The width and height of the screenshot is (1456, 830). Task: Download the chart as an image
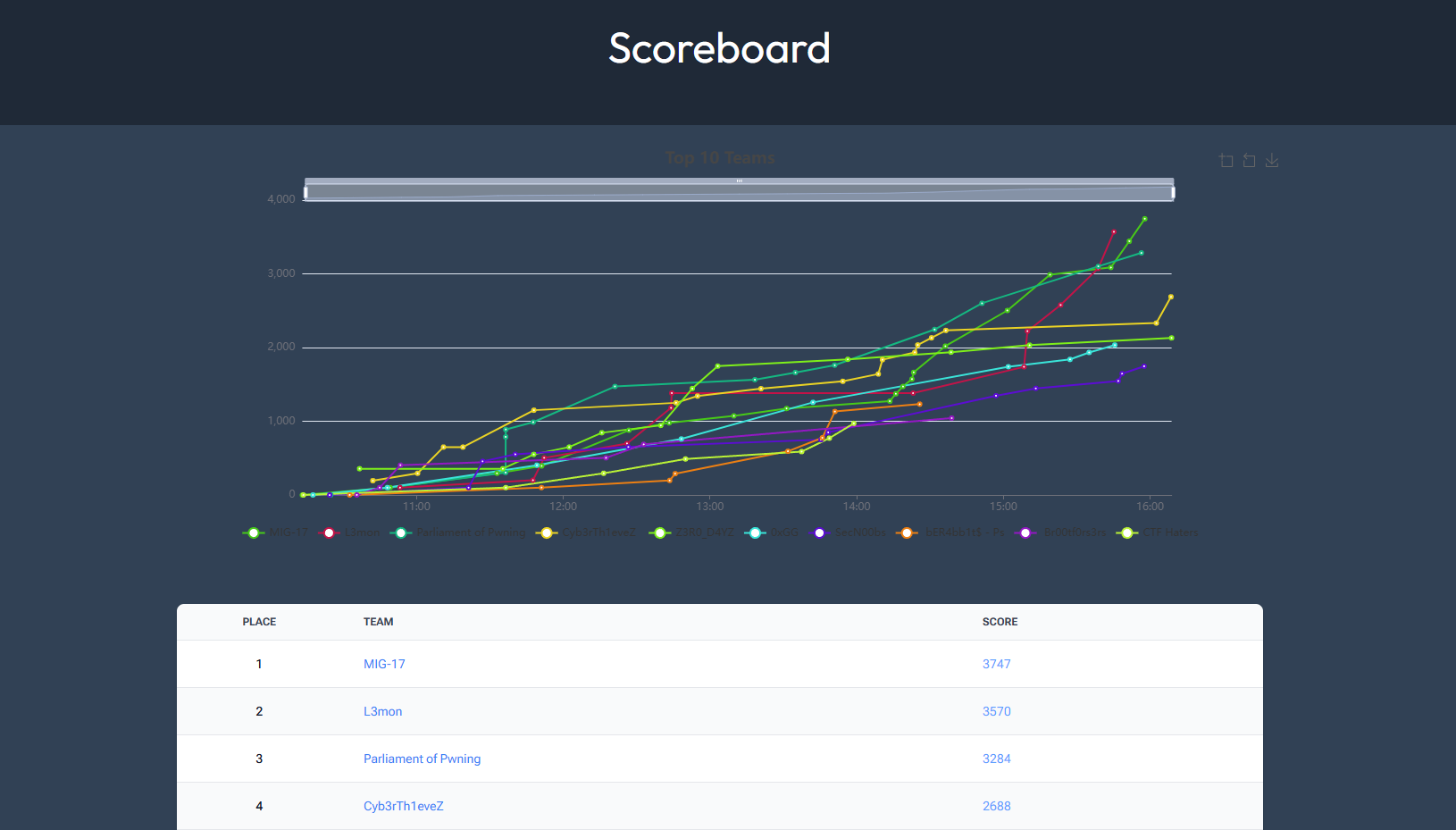(1272, 161)
